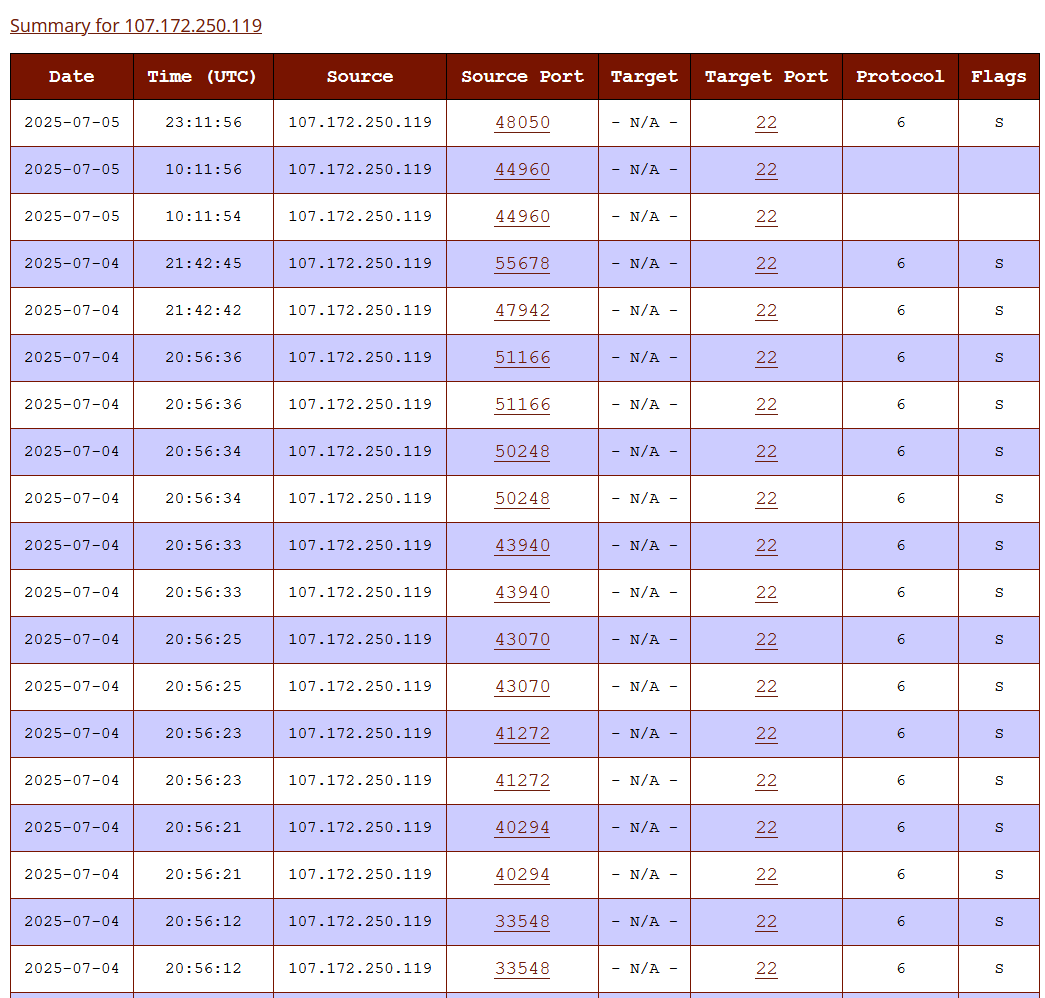Click the Protocol column header
1045x998 pixels.
[900, 77]
